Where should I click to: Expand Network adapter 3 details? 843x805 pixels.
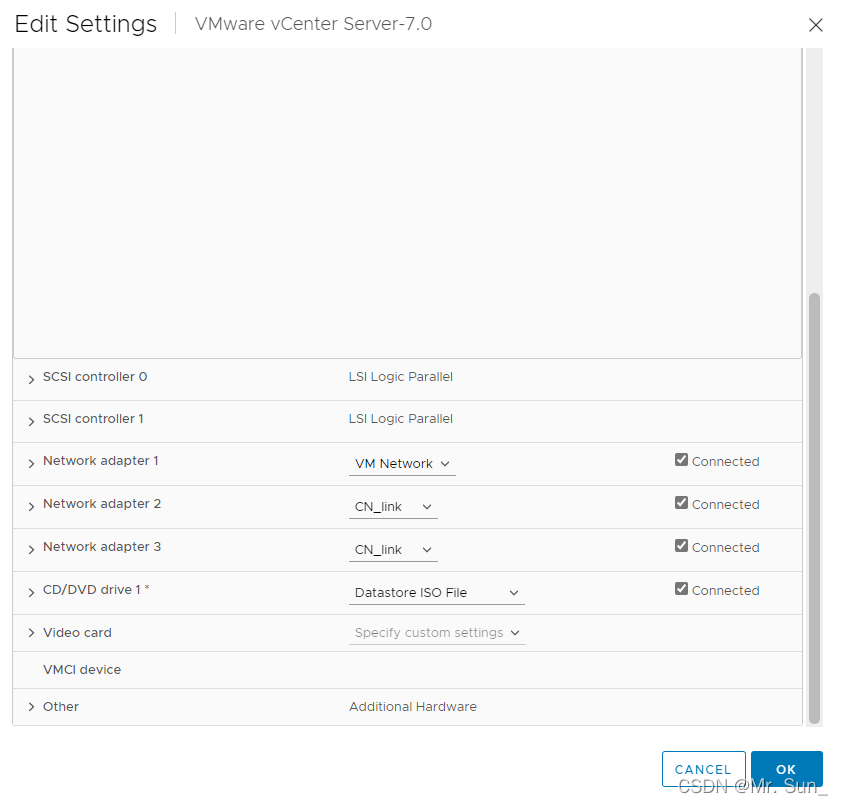pyautogui.click(x=31, y=549)
